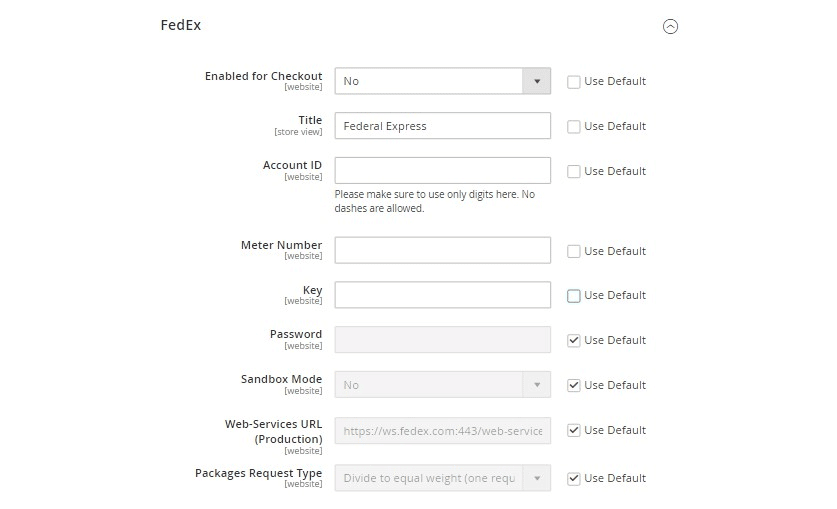
Task: Click the FedEx section heading
Action: (x=181, y=25)
